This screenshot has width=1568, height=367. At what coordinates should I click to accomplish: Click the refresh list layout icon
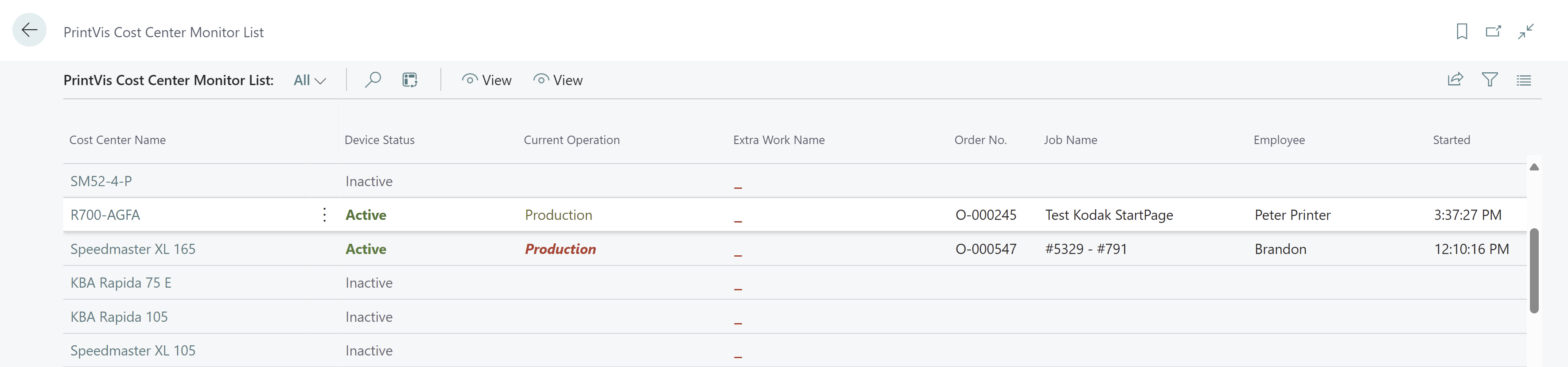(410, 80)
